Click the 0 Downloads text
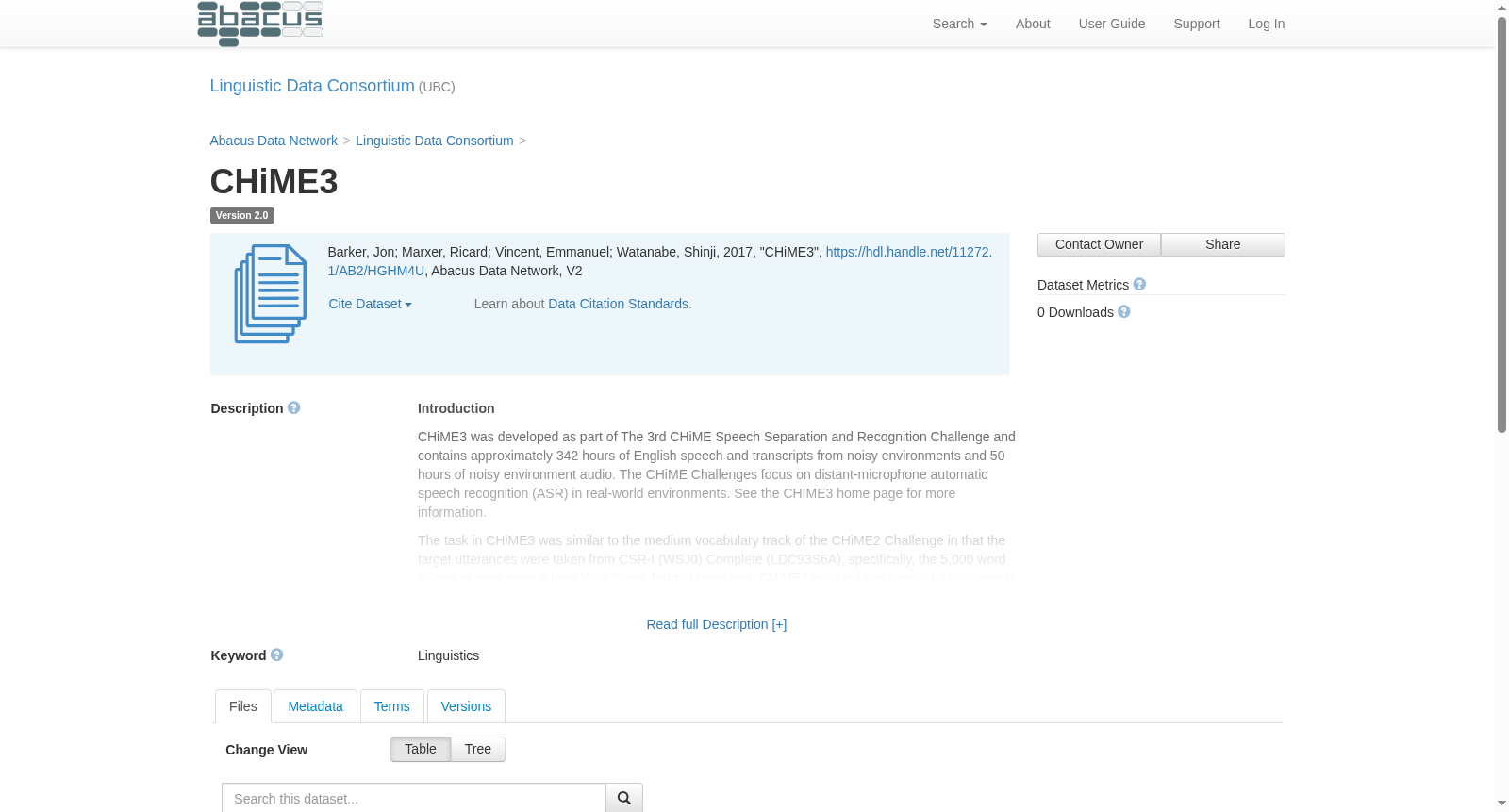Image resolution: width=1509 pixels, height=812 pixels. point(1075,312)
